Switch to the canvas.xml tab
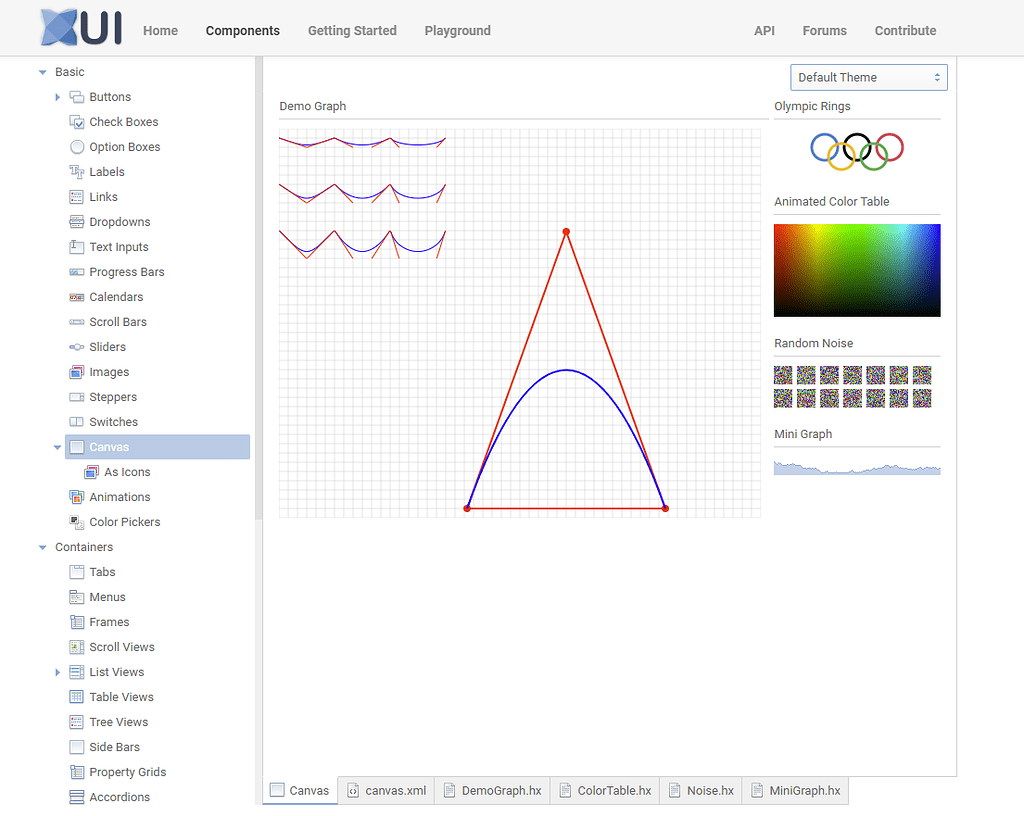Viewport: 1024px width, 816px height. pos(386,790)
